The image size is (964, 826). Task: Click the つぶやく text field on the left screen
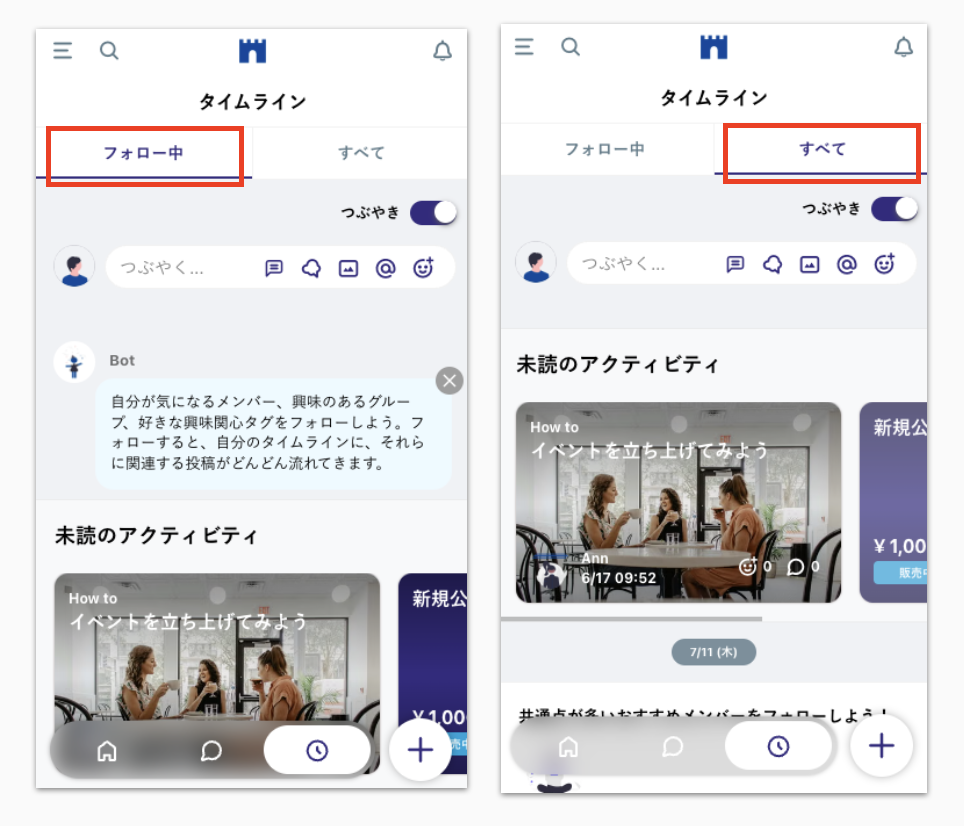(185, 268)
